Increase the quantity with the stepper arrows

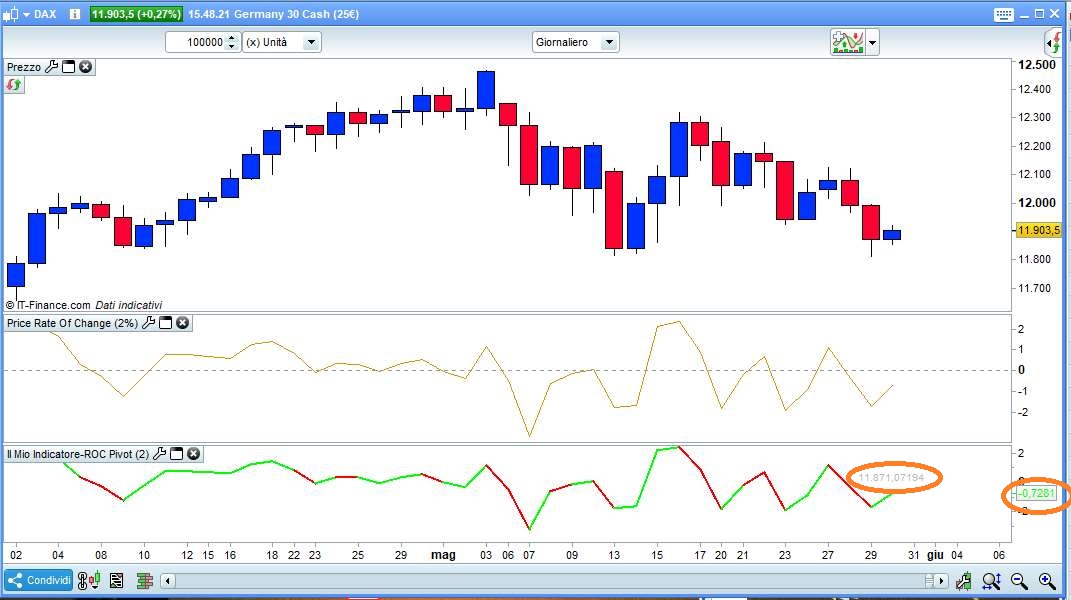[232, 38]
